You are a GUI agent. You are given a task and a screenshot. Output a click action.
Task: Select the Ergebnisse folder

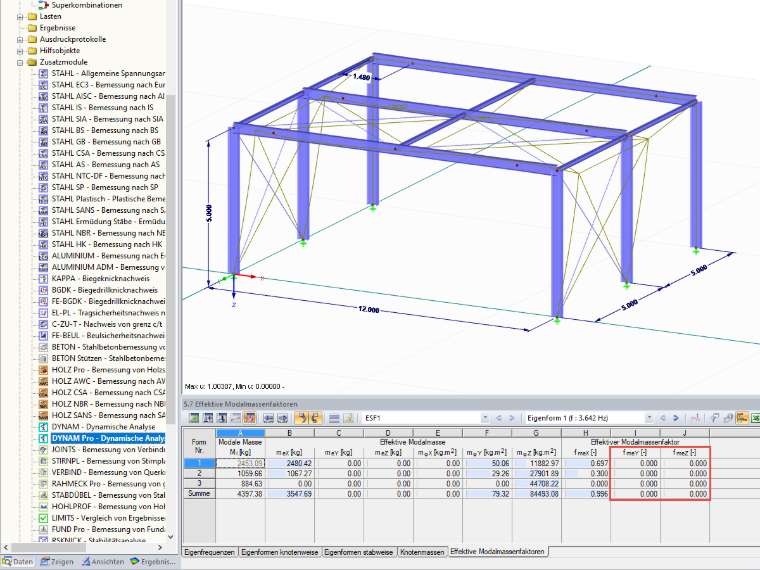click(58, 28)
